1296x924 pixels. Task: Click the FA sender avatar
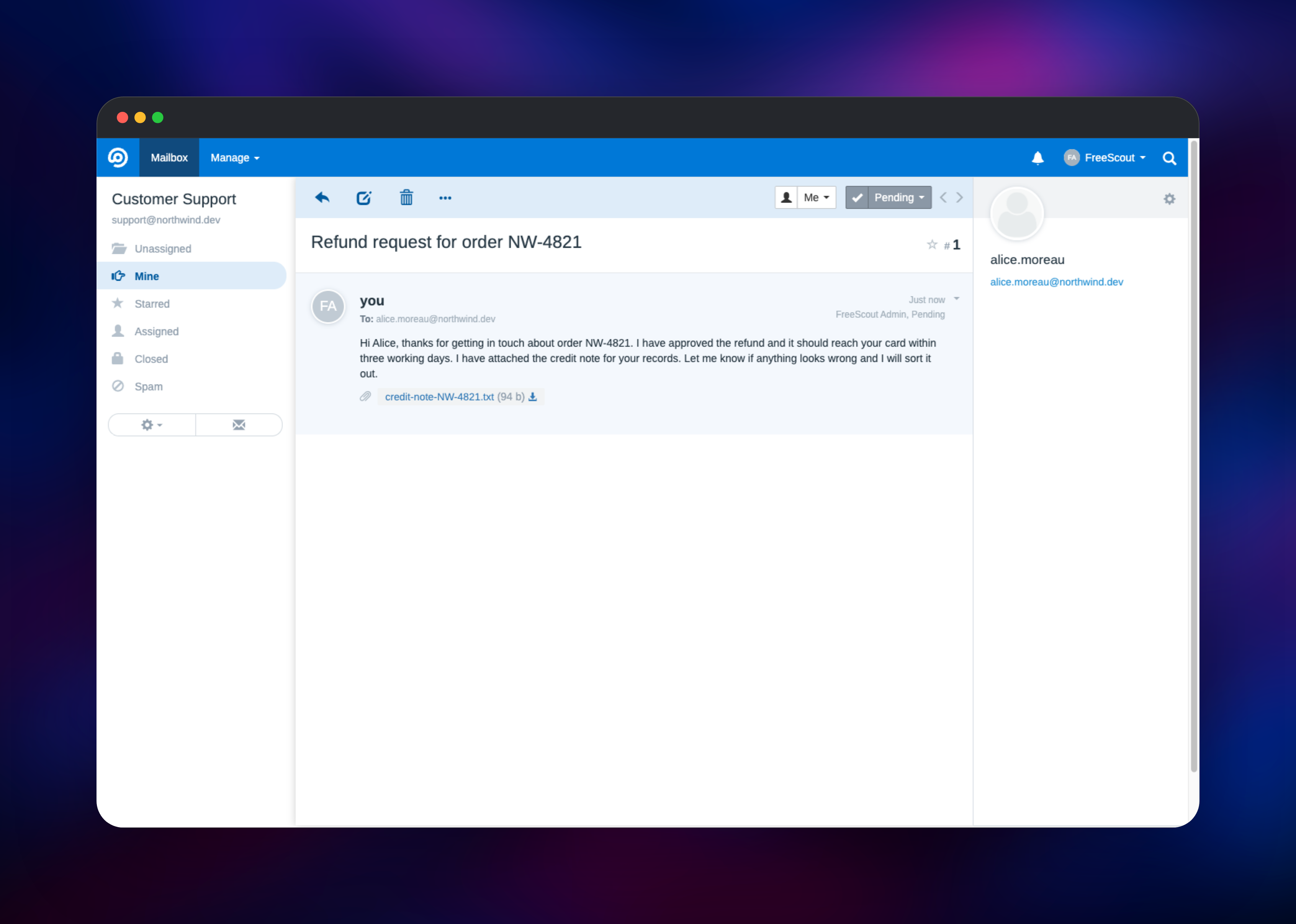click(x=328, y=306)
